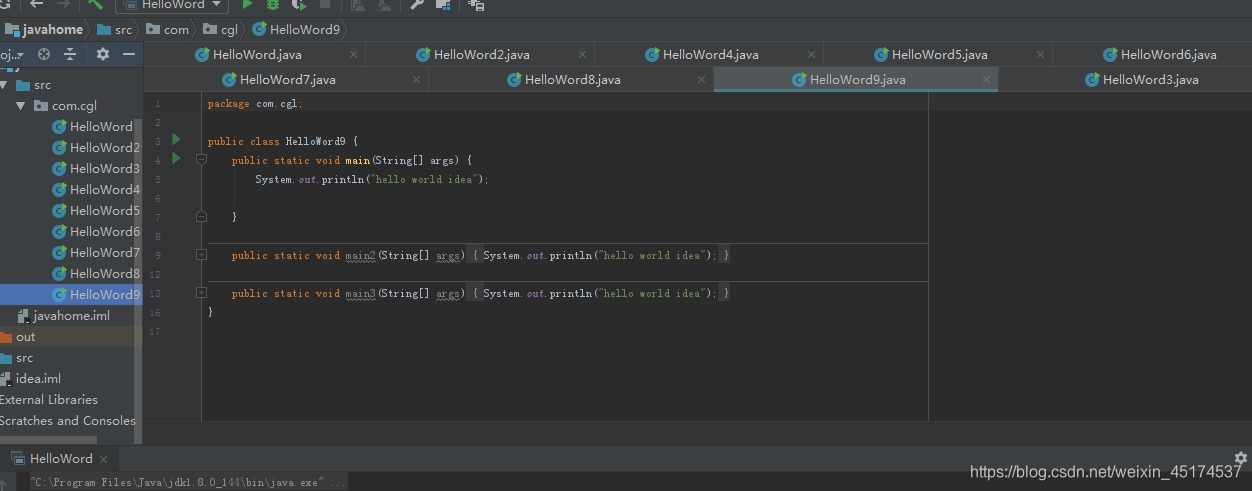Switch to HelloWord.java tab
Image resolution: width=1252 pixels, height=491 pixels.
[x=257, y=54]
